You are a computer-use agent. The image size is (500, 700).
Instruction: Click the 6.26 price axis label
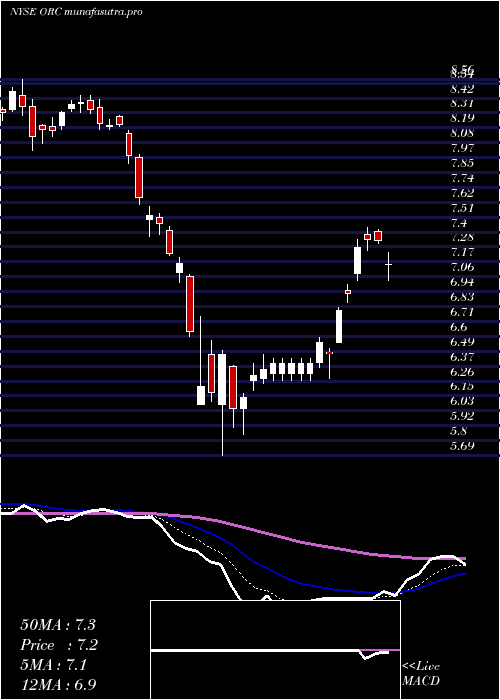[462, 371]
